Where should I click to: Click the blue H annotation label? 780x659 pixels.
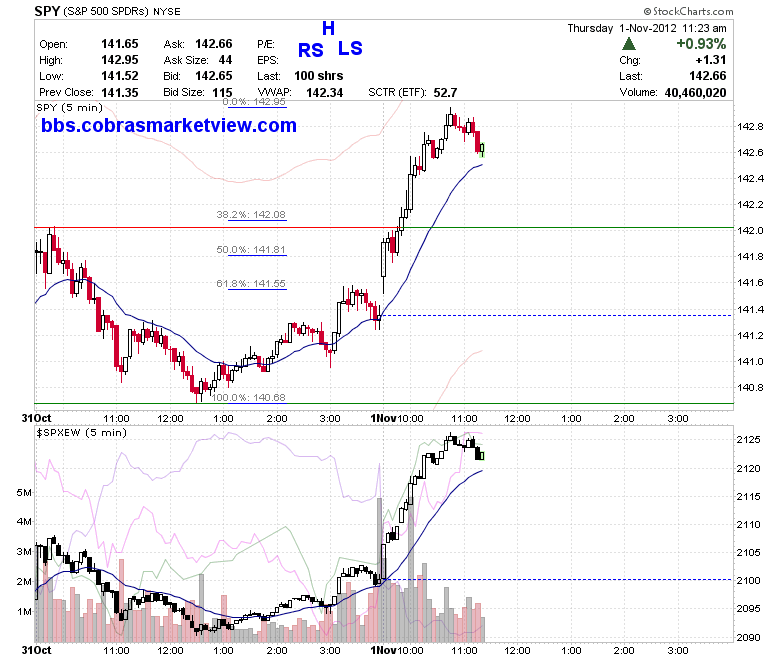coord(328,28)
